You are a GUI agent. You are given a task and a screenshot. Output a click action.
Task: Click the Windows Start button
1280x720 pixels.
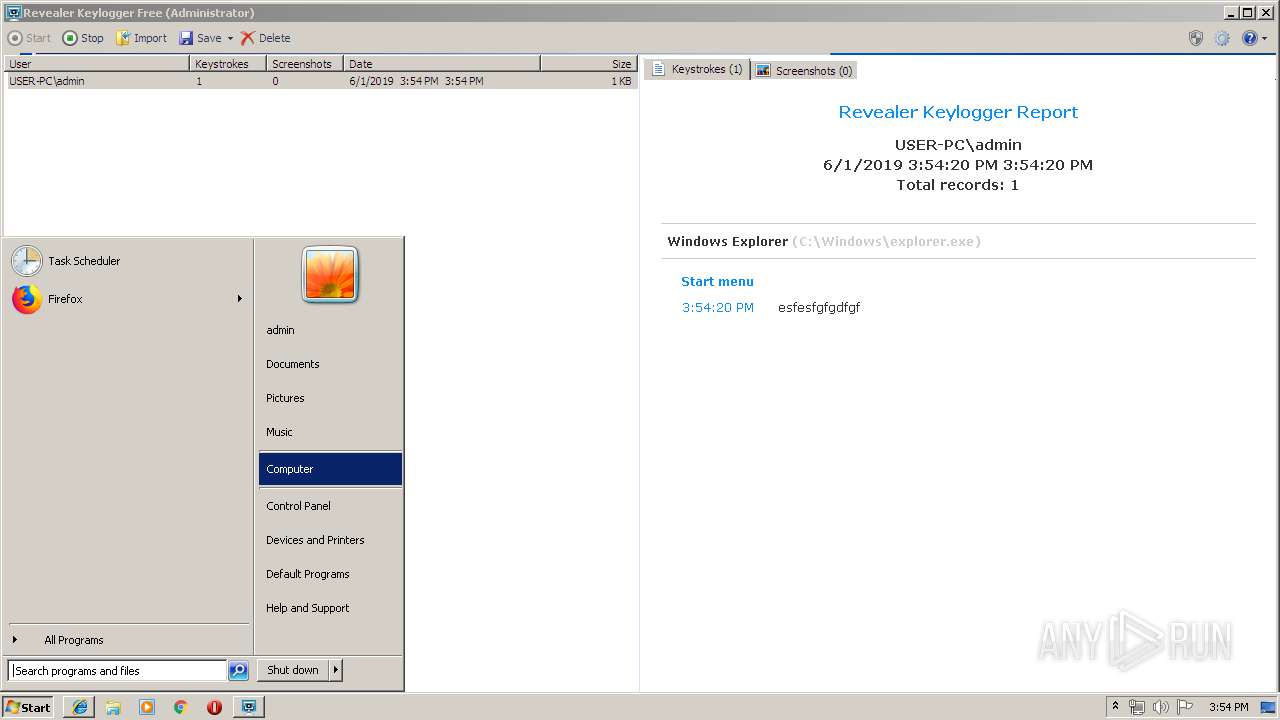28,707
